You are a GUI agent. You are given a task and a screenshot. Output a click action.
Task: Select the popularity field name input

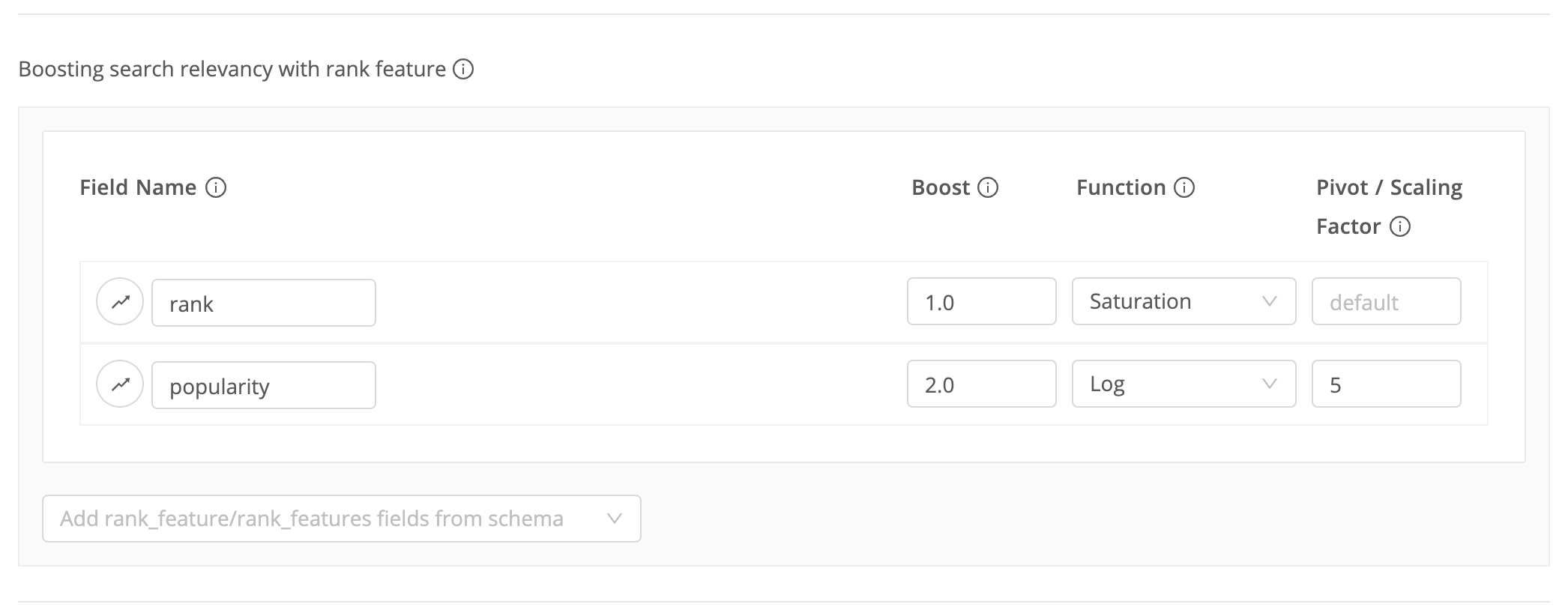[263, 384]
